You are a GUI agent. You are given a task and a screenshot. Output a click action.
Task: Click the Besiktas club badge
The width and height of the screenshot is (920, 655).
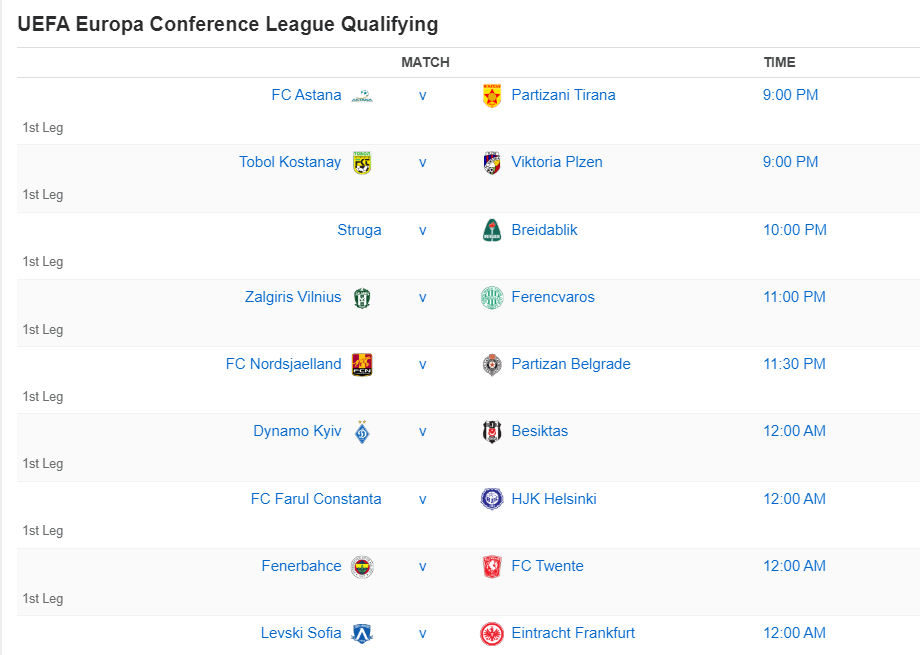491,431
